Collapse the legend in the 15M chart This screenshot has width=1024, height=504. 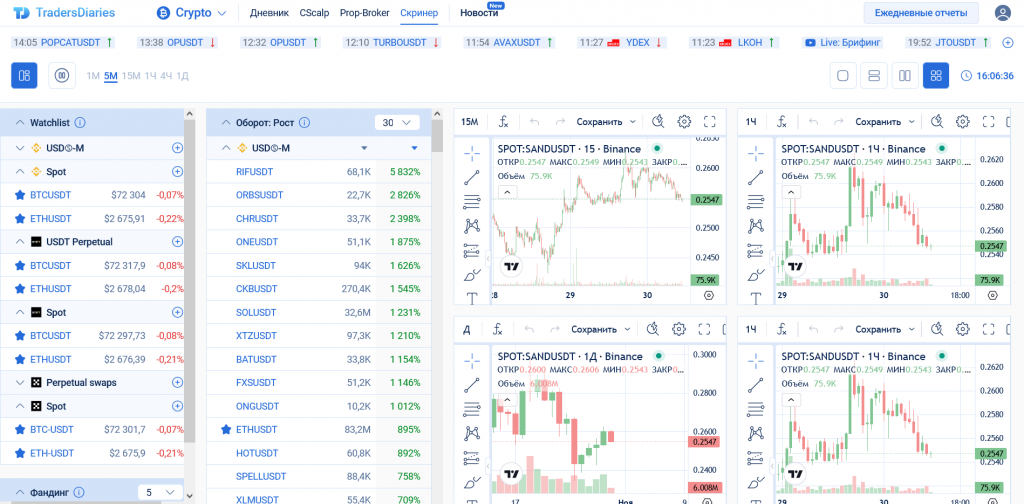tap(509, 192)
